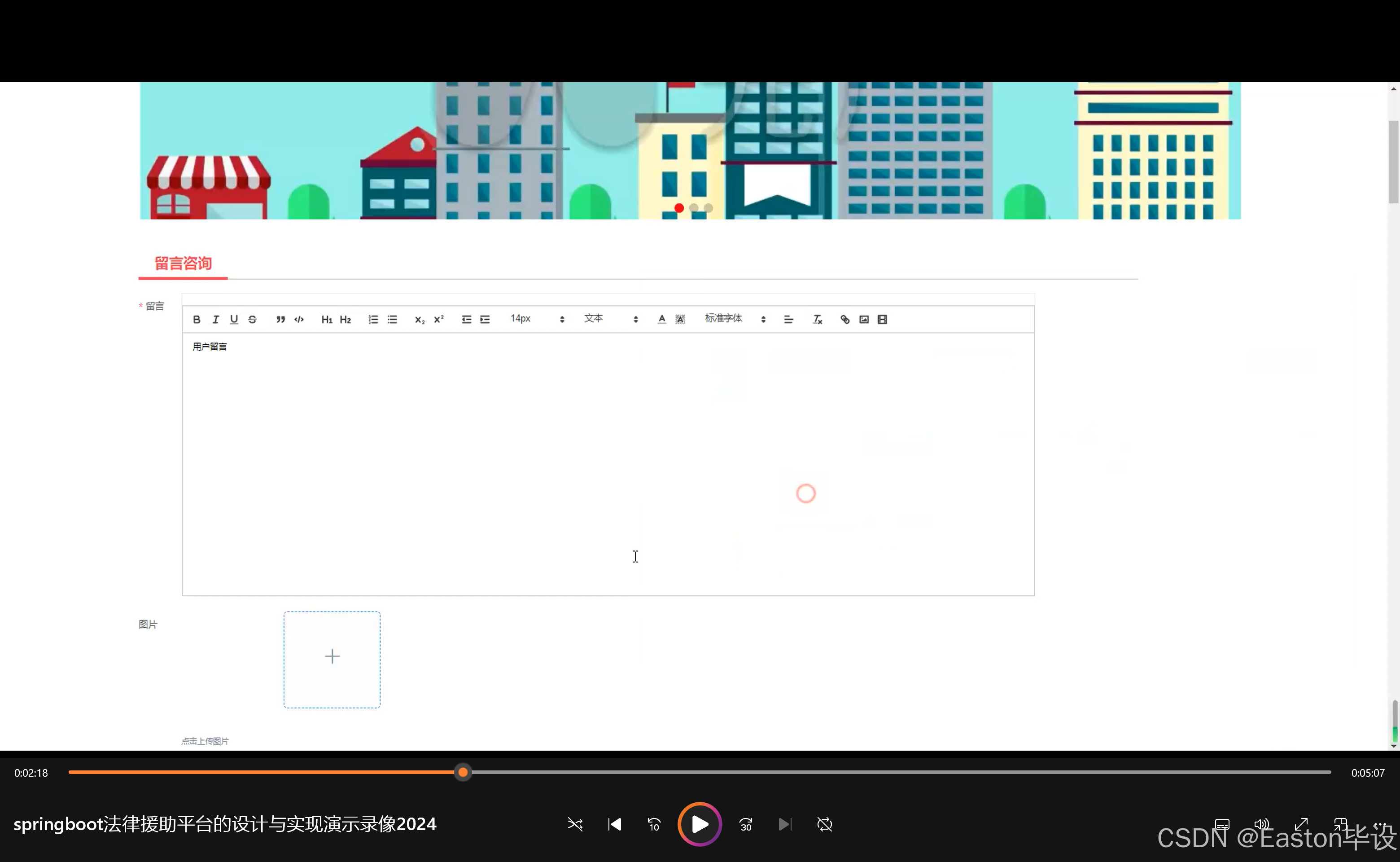Toggle shuffle mode in the player
Image resolution: width=1400 pixels, height=862 pixels.
pos(575,824)
